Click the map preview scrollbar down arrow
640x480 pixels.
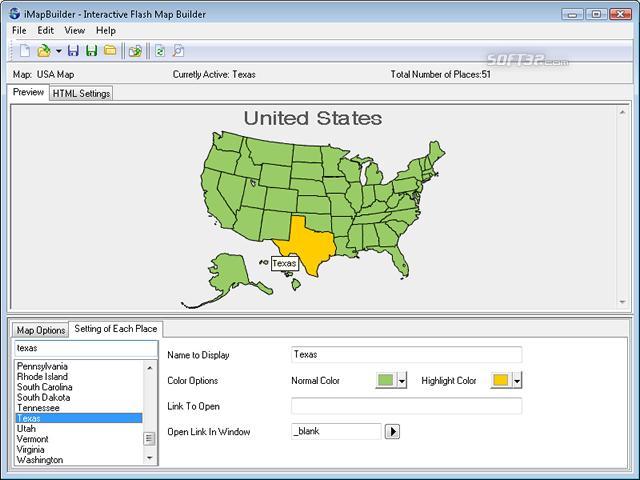pos(622,302)
